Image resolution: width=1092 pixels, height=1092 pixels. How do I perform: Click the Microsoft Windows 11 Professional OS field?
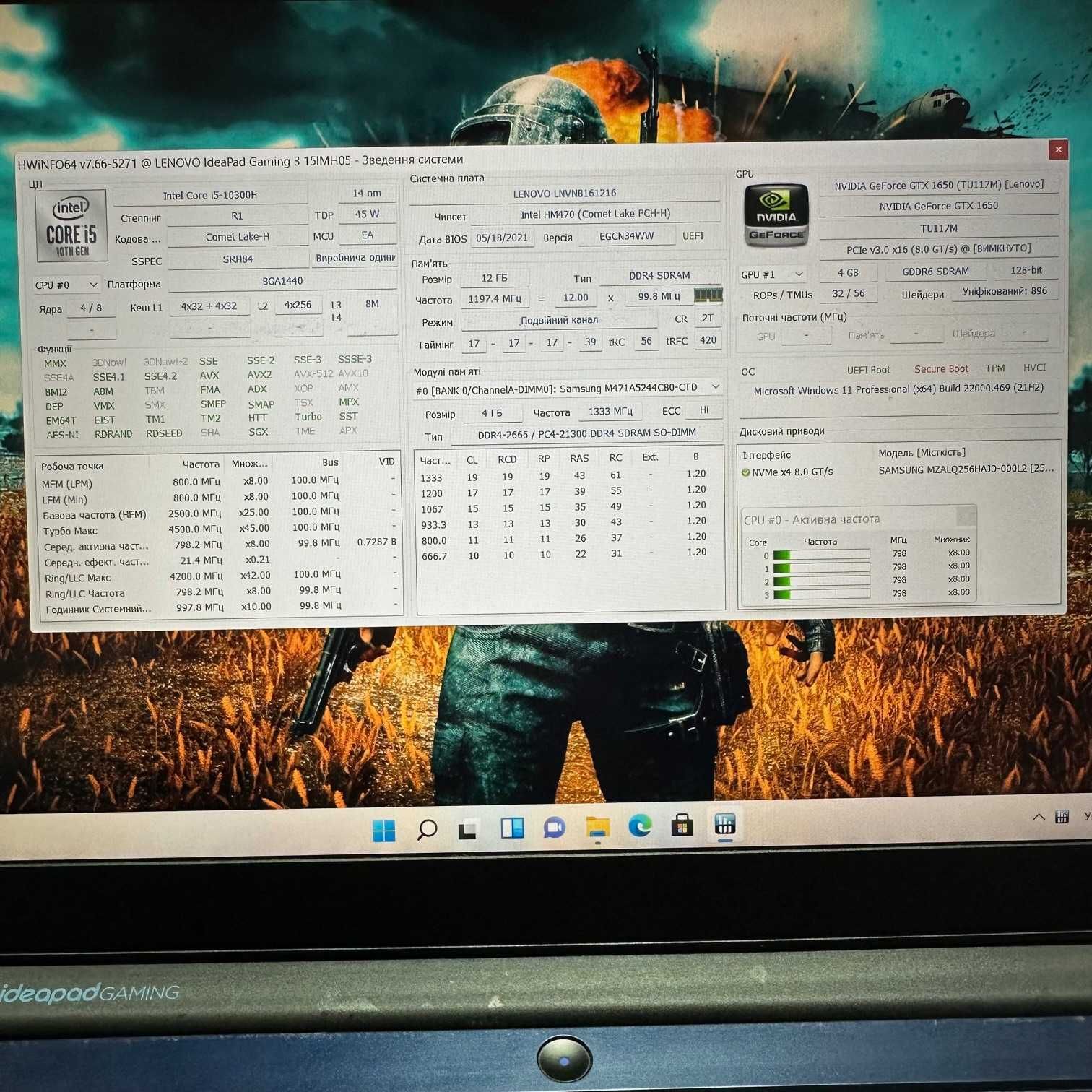coord(898,389)
